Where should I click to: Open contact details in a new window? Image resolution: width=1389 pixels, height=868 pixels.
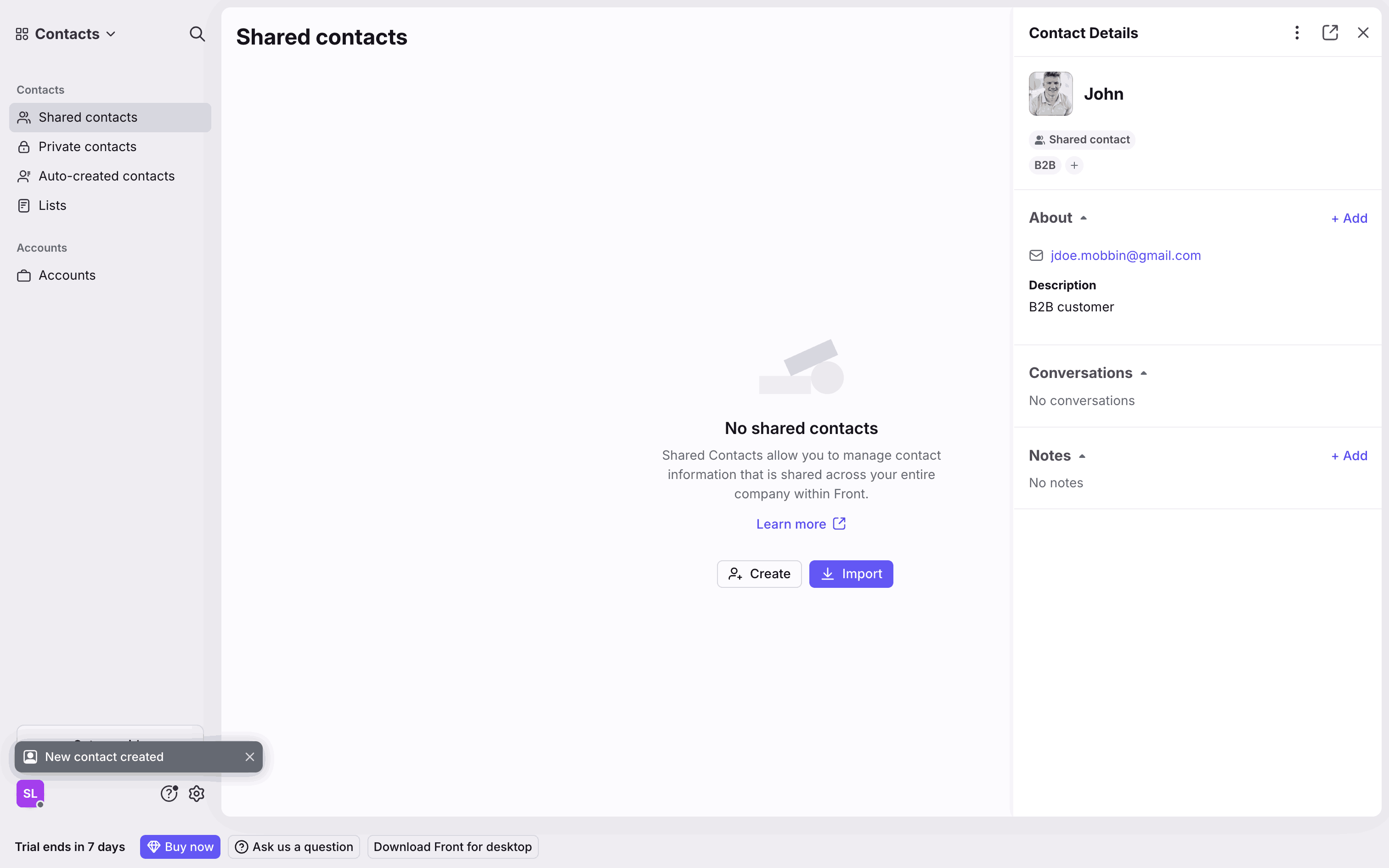[1330, 33]
